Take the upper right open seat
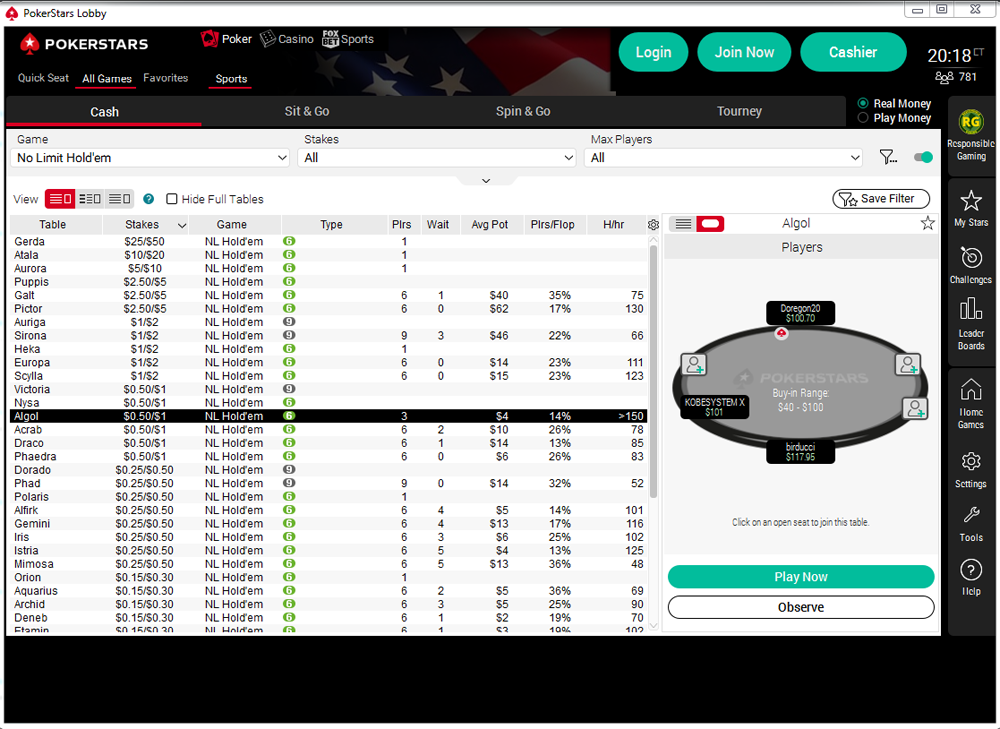 tap(907, 364)
